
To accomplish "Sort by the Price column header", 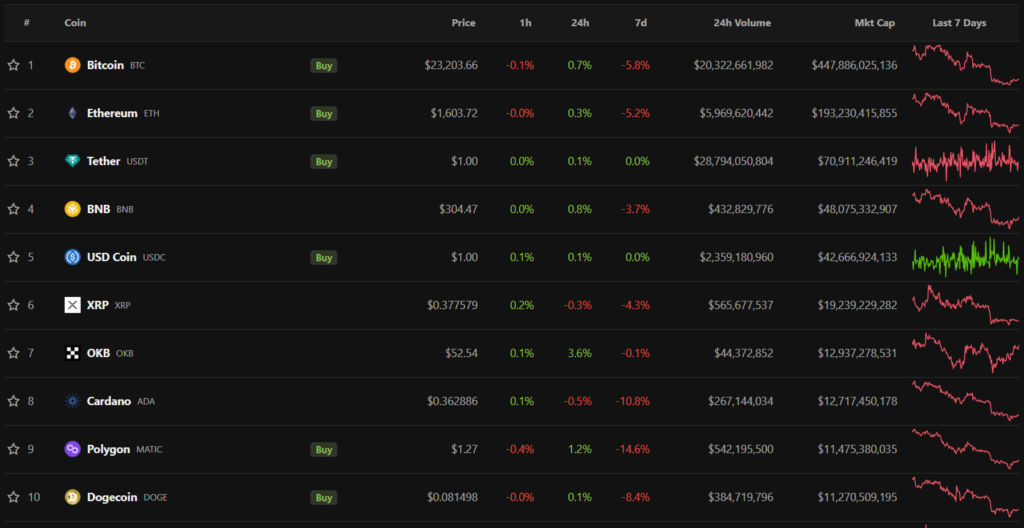I will (464, 23).
